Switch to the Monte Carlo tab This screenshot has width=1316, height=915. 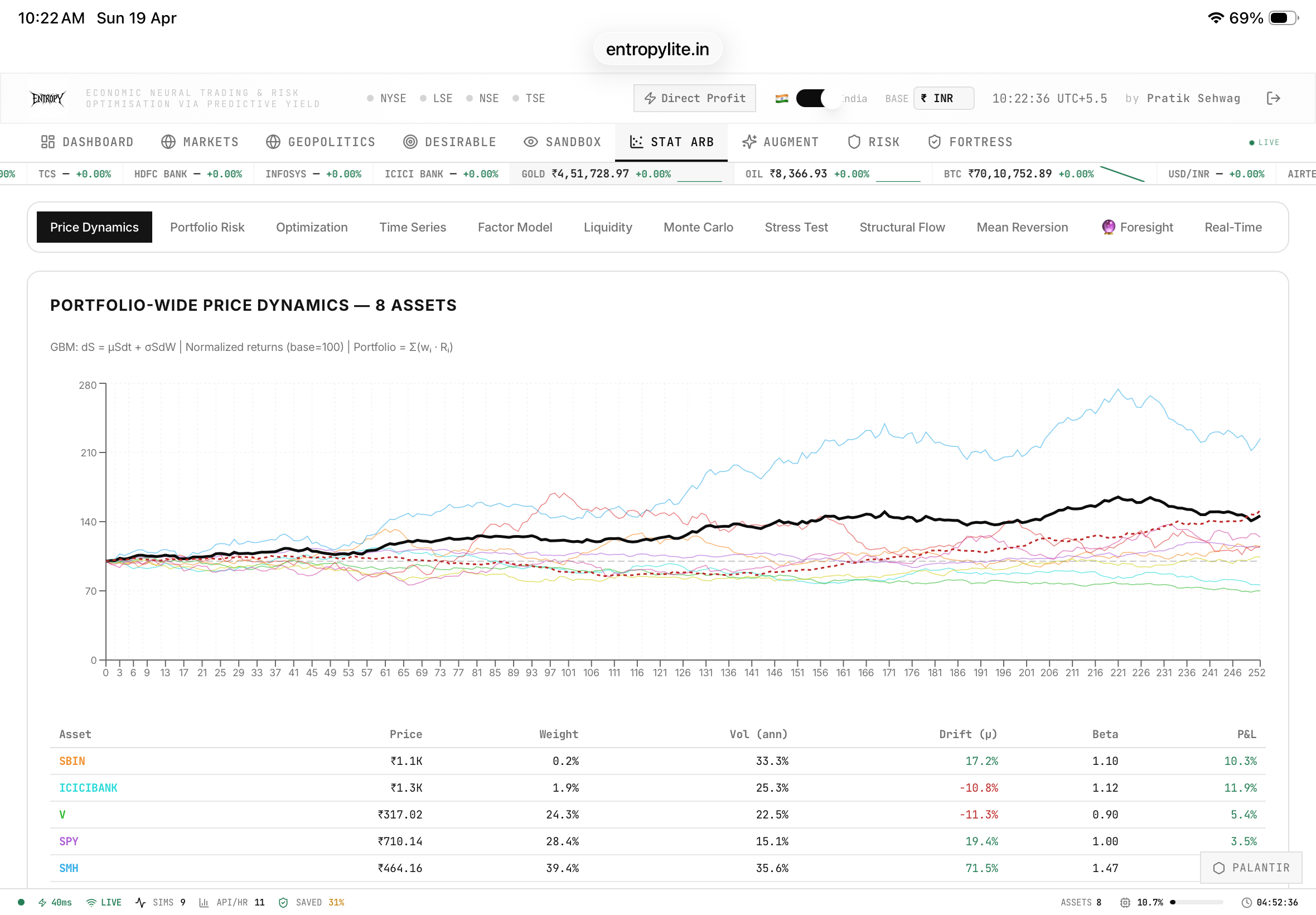[698, 227]
